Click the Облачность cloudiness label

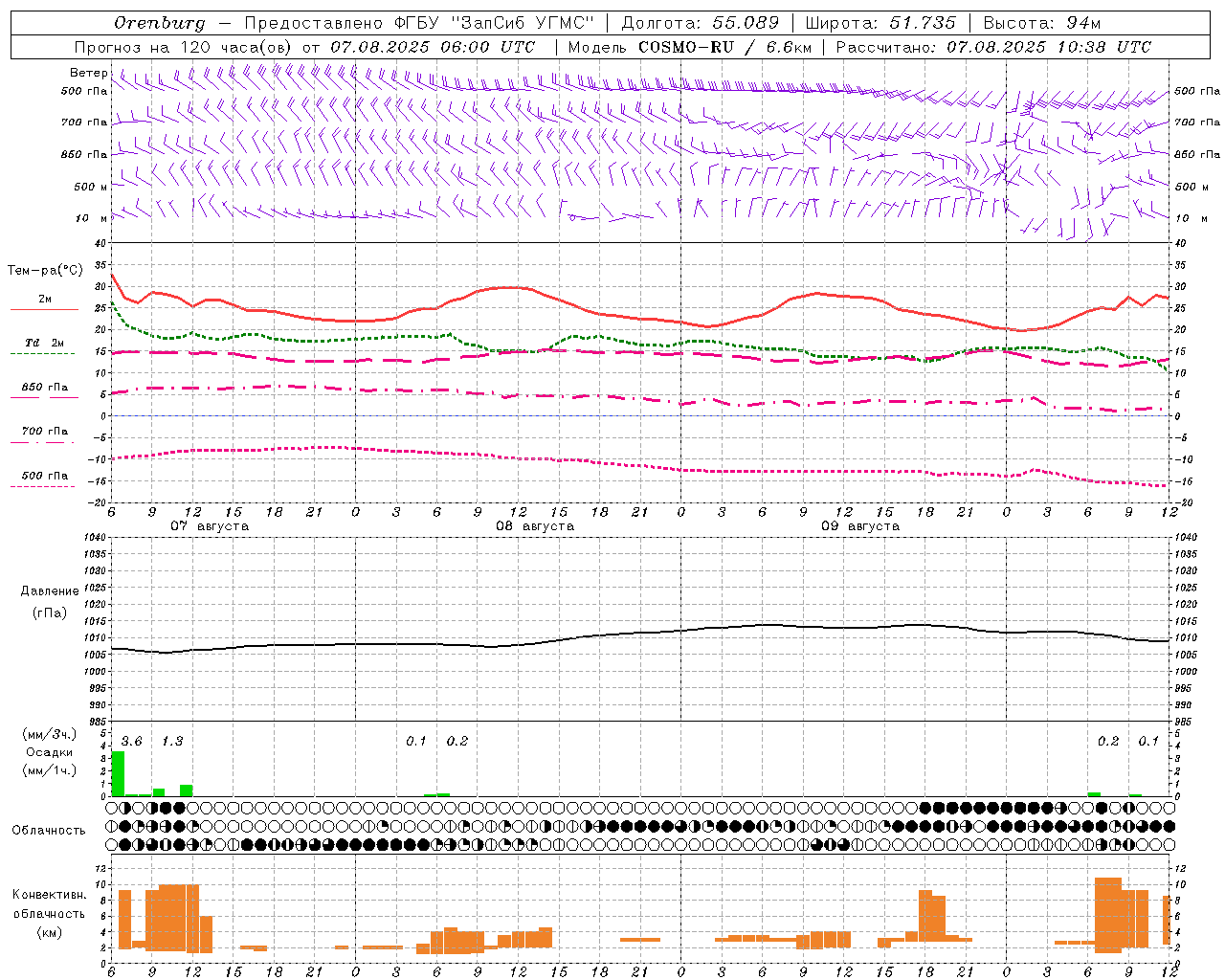[x=49, y=831]
